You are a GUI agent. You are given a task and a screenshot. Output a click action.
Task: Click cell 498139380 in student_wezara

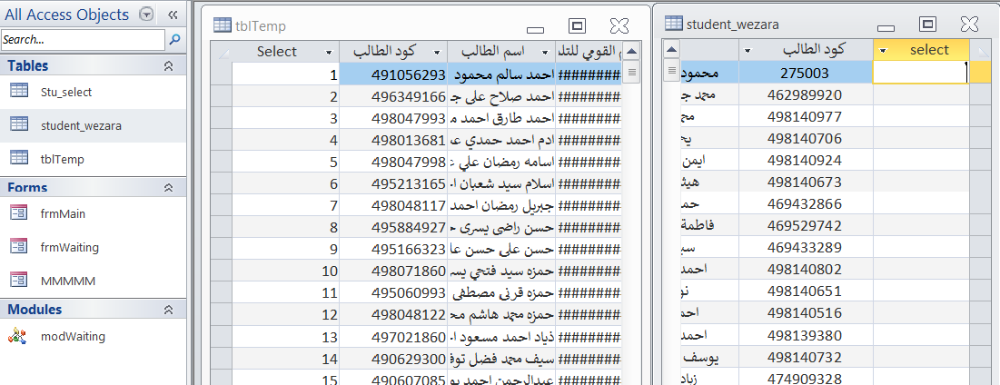click(805, 335)
